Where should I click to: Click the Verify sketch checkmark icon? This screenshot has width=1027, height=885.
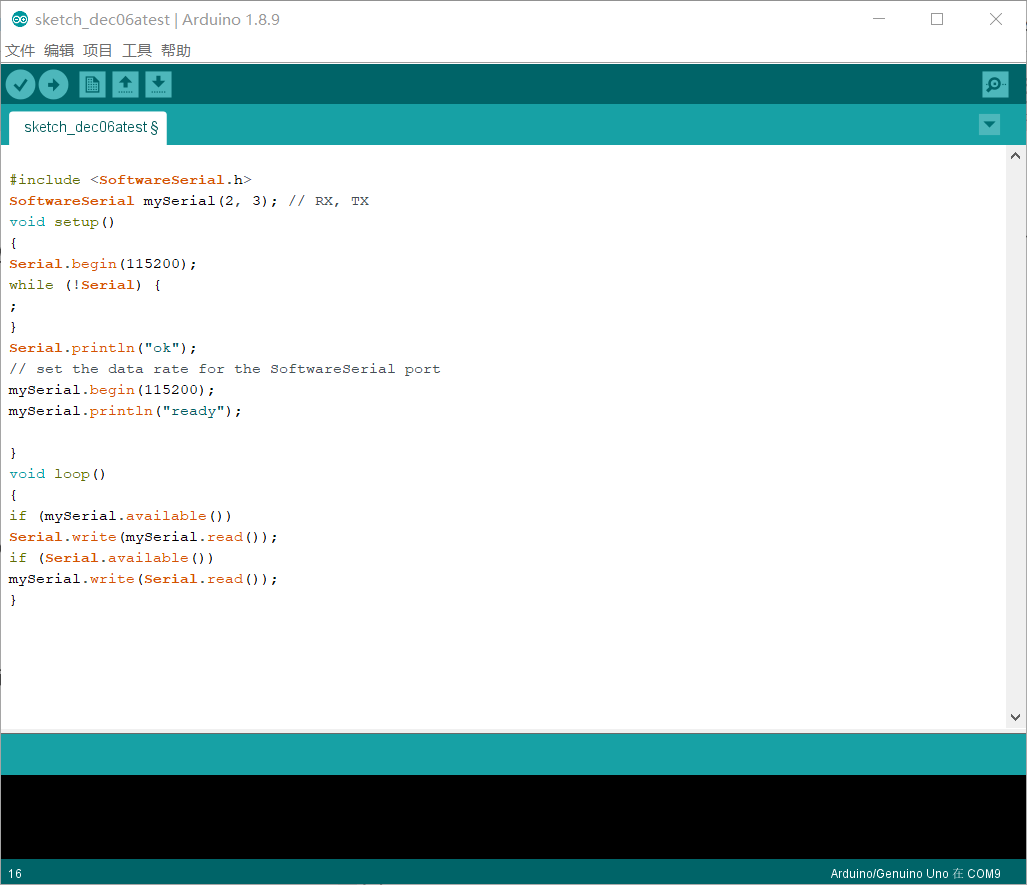[20, 84]
